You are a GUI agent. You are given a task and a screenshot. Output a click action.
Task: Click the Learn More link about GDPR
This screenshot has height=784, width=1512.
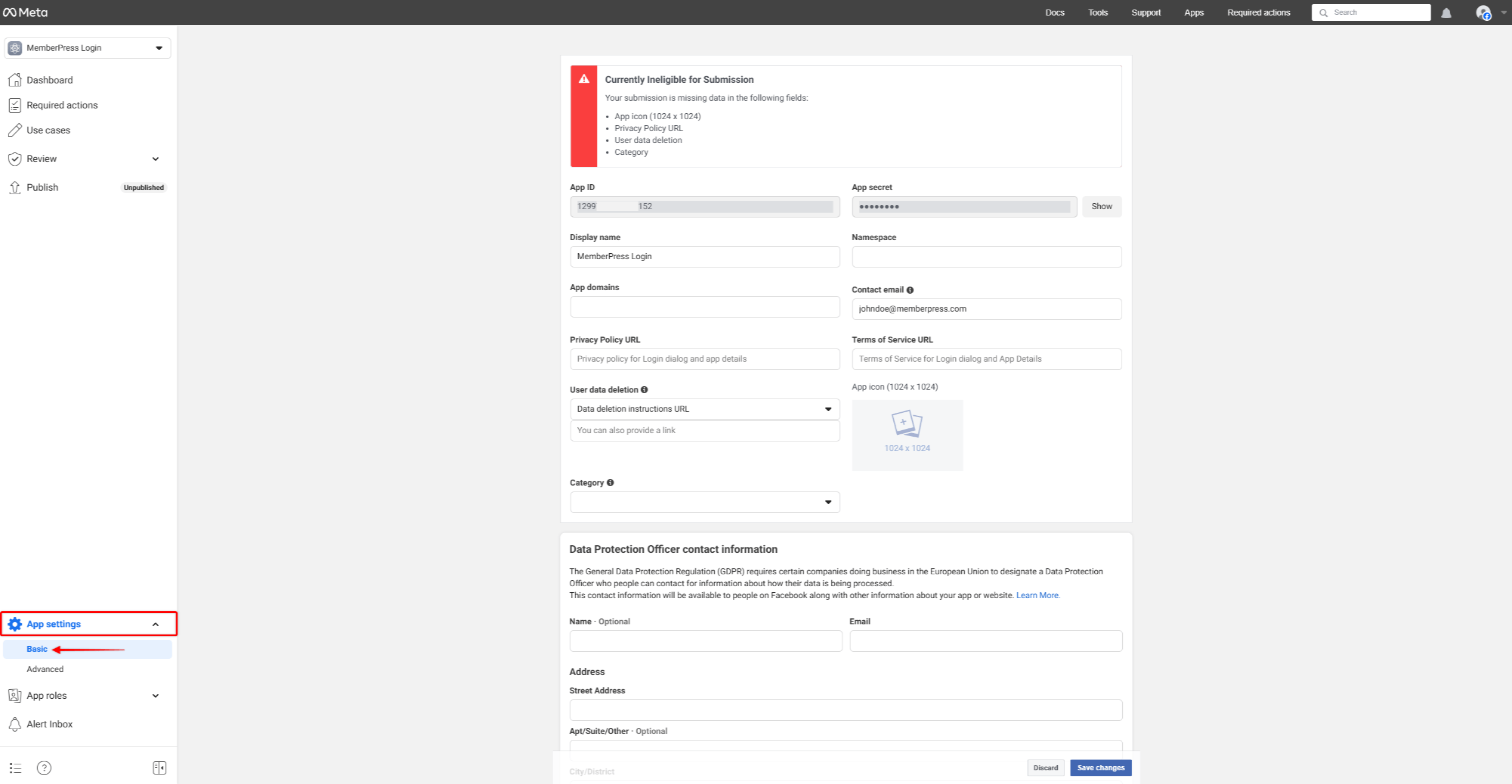tap(1038, 595)
